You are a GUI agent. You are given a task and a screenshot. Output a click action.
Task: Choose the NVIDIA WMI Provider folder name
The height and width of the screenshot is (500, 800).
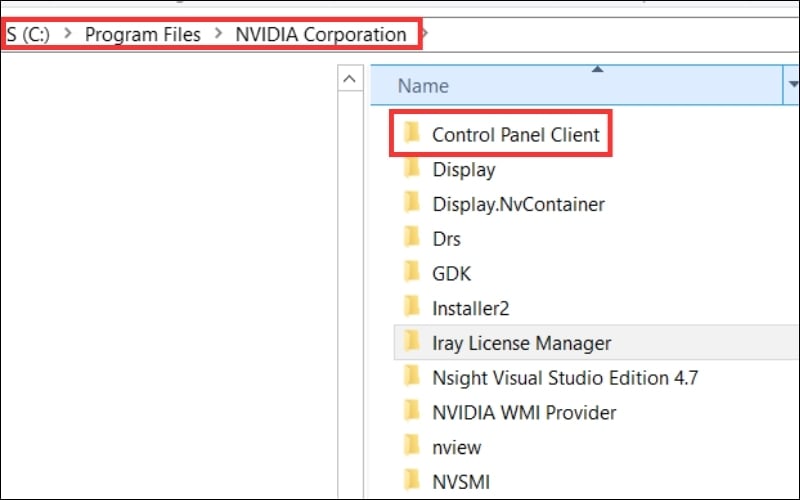[x=524, y=411]
